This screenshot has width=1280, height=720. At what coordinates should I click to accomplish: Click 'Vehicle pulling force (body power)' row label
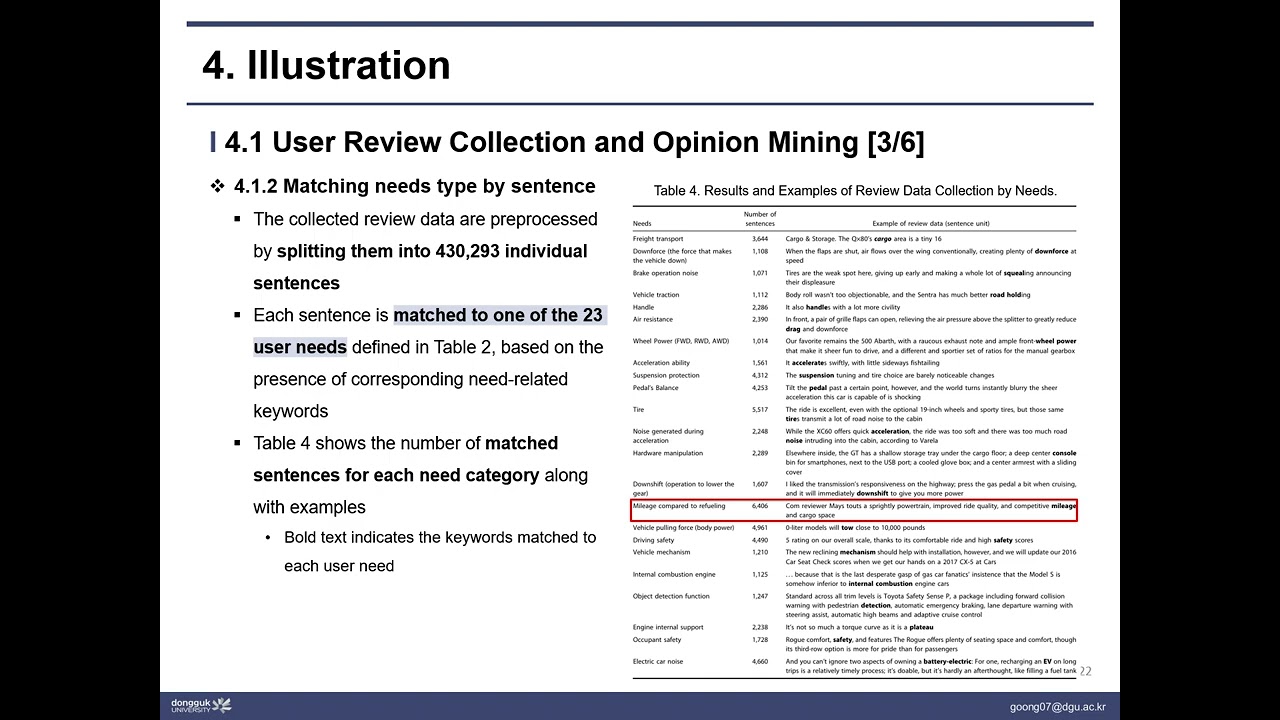tap(683, 527)
